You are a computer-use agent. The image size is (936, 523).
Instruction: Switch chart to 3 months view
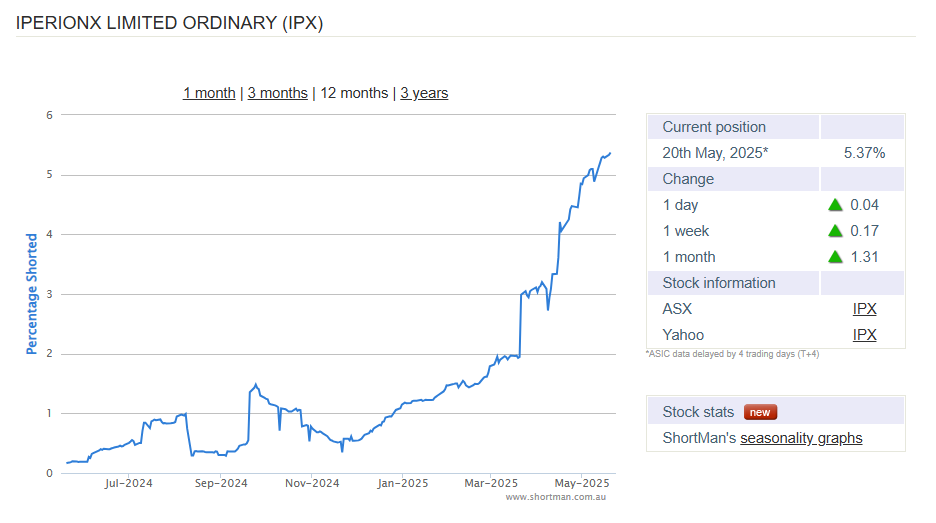278,93
